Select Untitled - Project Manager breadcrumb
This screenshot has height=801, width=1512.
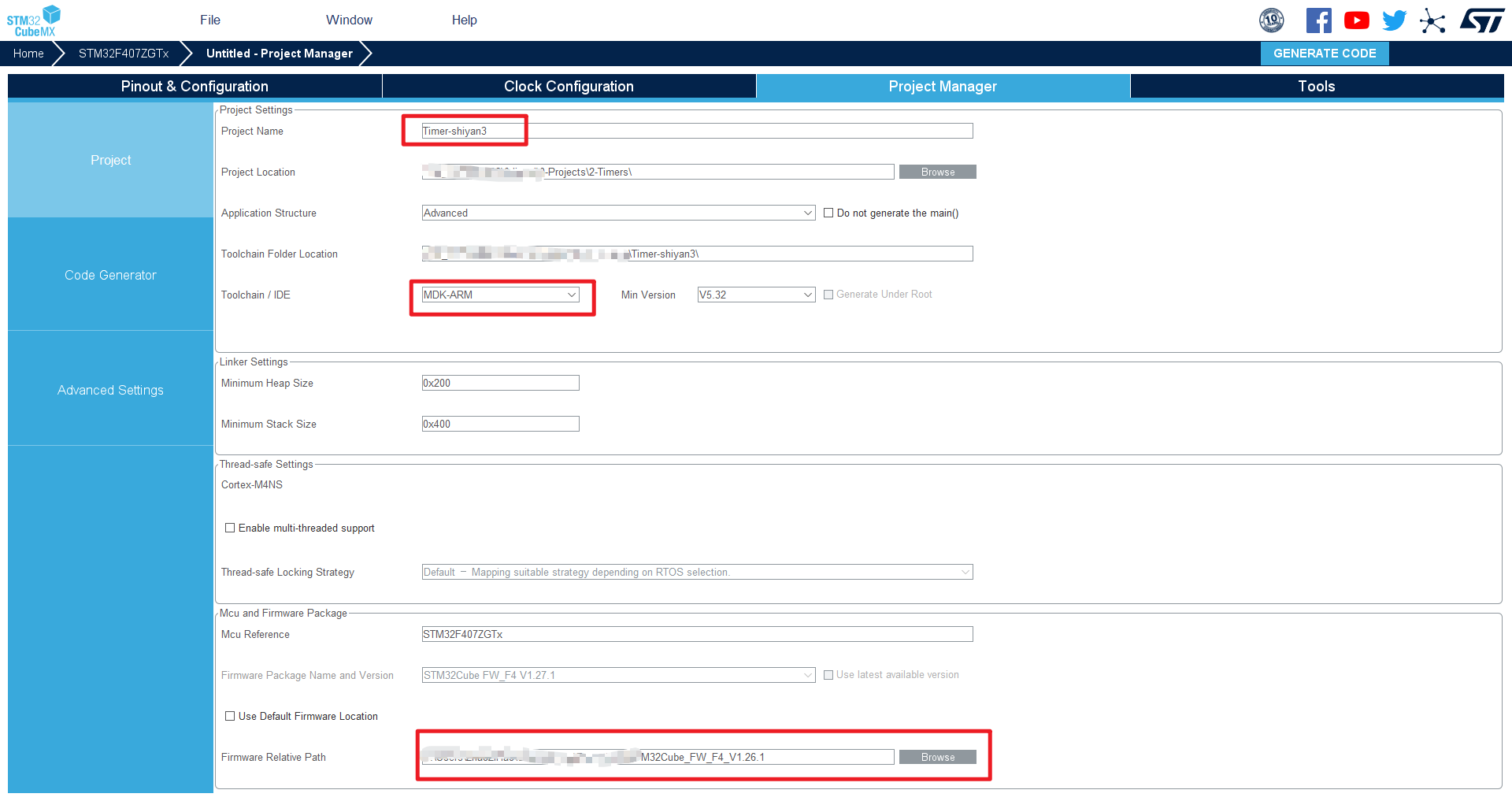click(x=280, y=54)
